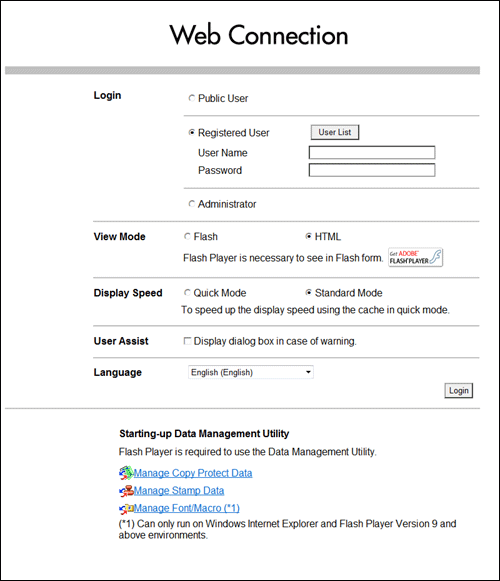Select the Public User radio button

[192, 98]
